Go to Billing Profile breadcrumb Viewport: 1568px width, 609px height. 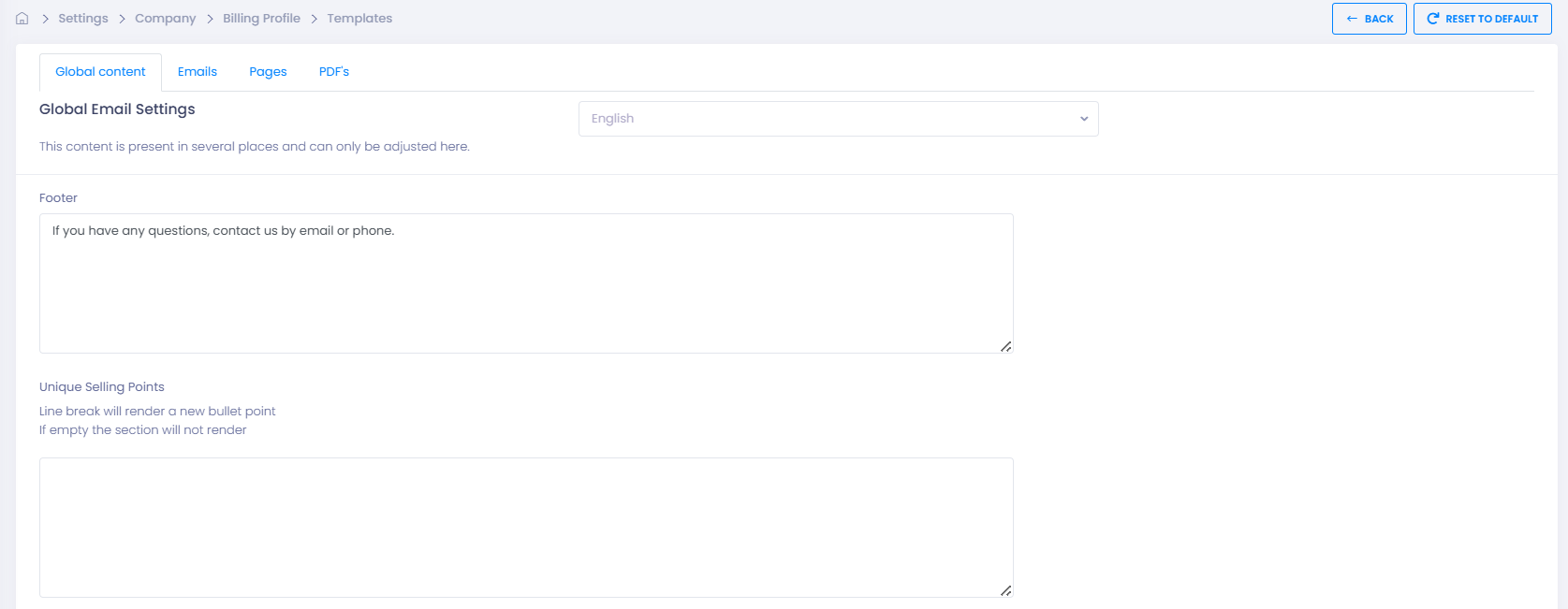pyautogui.click(x=261, y=19)
